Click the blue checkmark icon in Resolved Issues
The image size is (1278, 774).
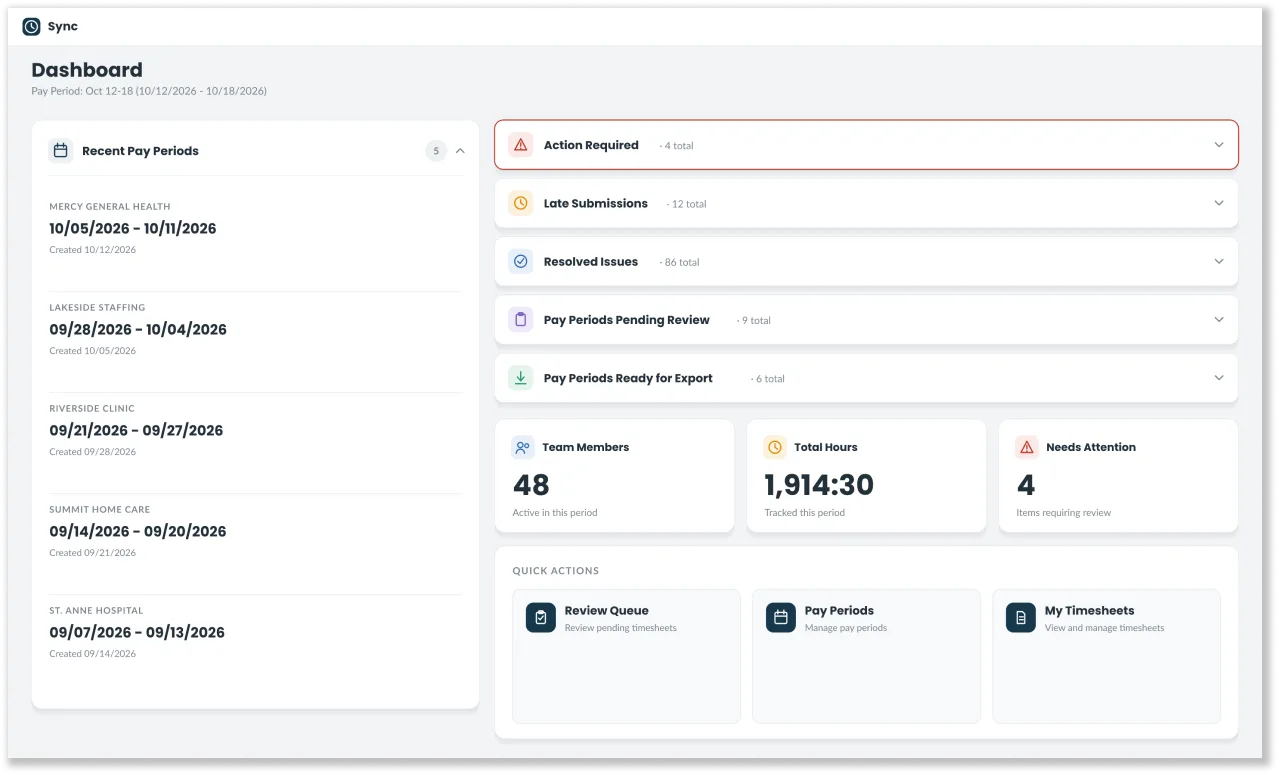coord(520,262)
